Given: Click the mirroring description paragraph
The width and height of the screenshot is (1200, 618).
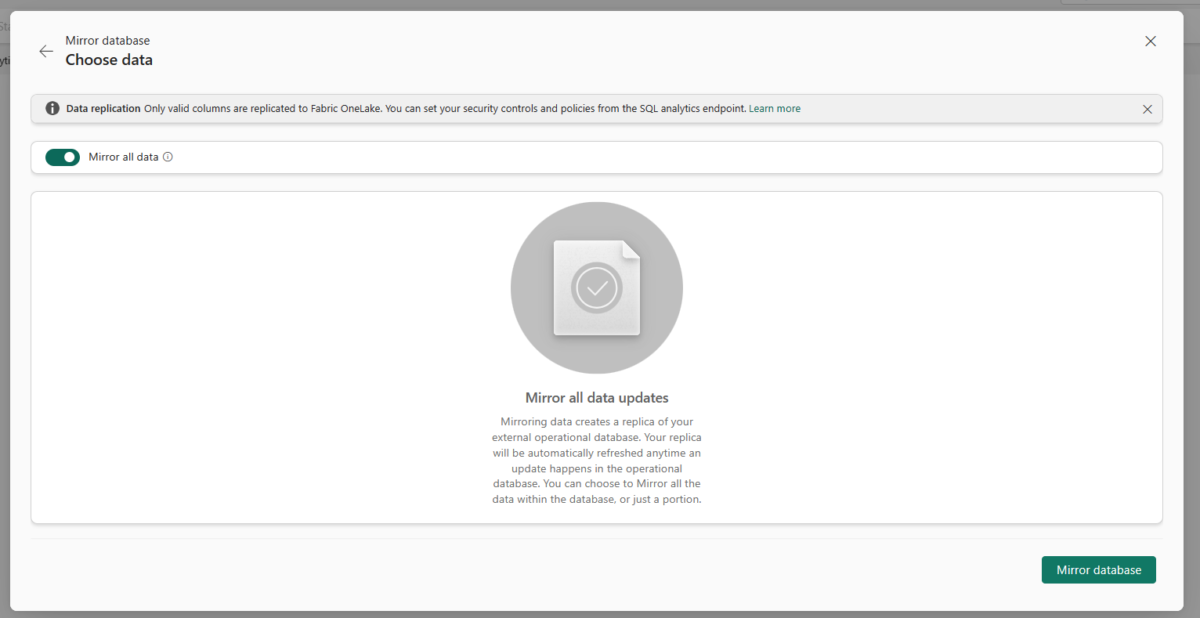Looking at the screenshot, I should 597,460.
